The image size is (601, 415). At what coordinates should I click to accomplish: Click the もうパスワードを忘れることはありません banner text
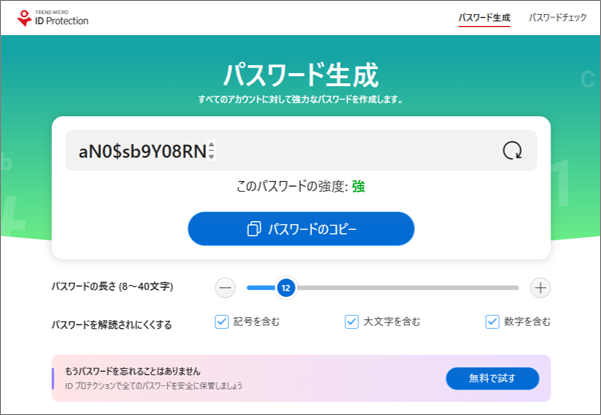pyautogui.click(x=140, y=371)
